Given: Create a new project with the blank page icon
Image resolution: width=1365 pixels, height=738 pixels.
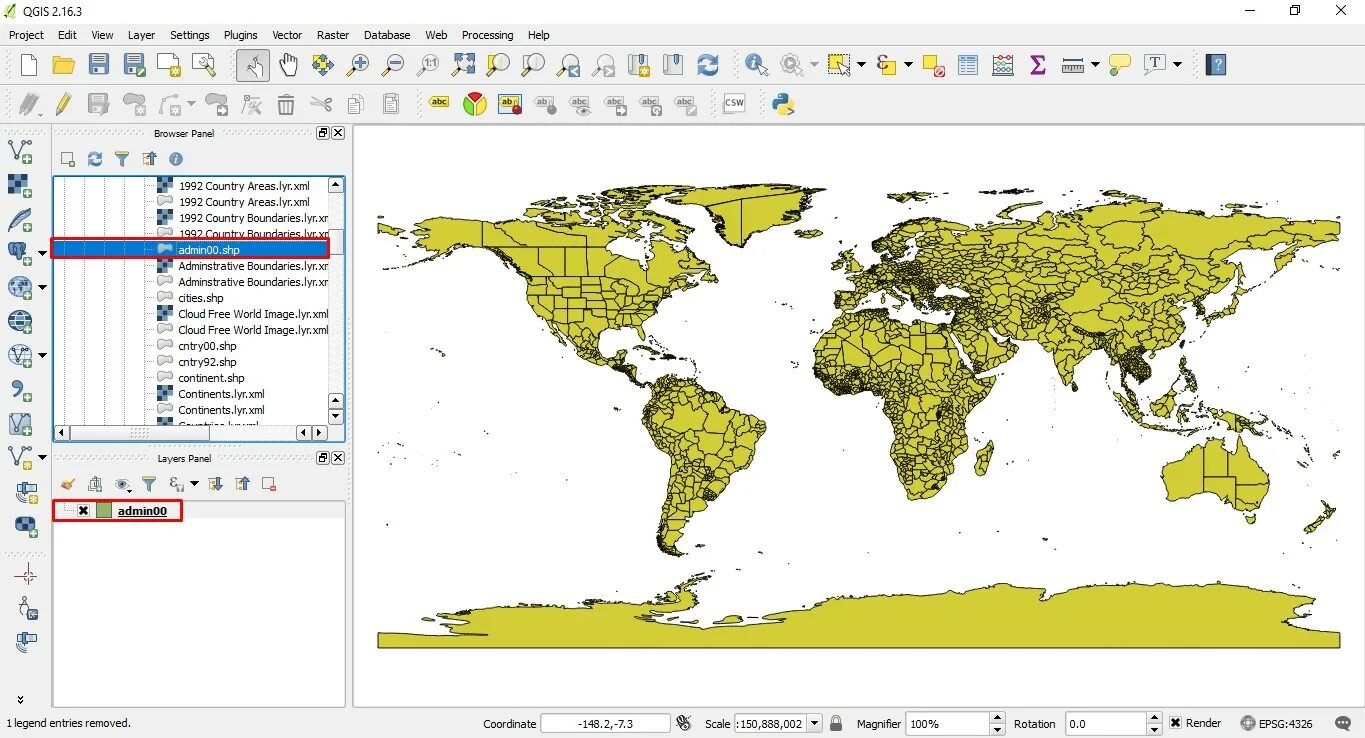Looking at the screenshot, I should click(x=29, y=65).
